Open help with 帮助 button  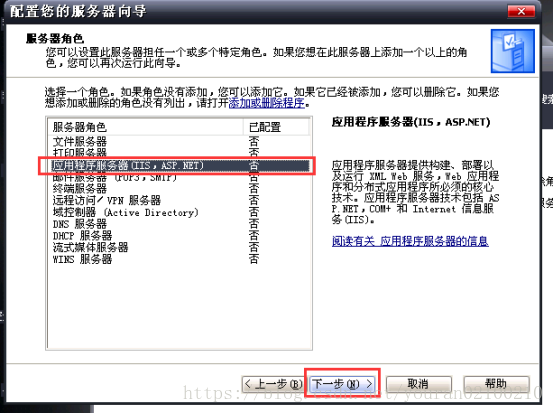coord(496,384)
